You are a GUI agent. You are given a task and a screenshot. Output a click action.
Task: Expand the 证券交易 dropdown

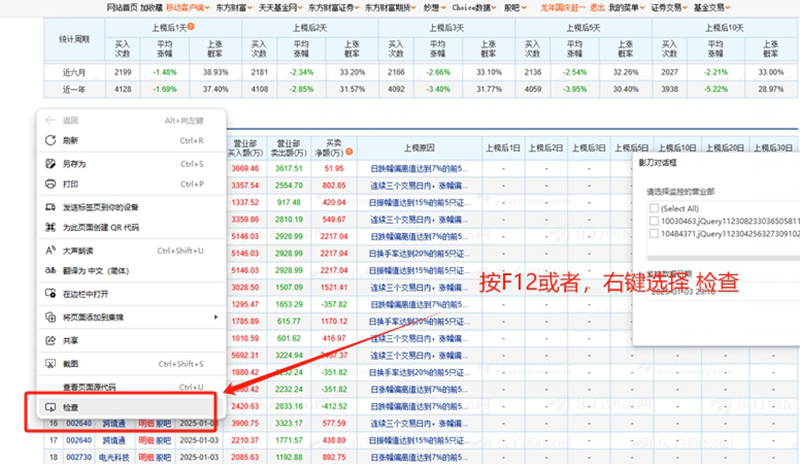(x=669, y=8)
